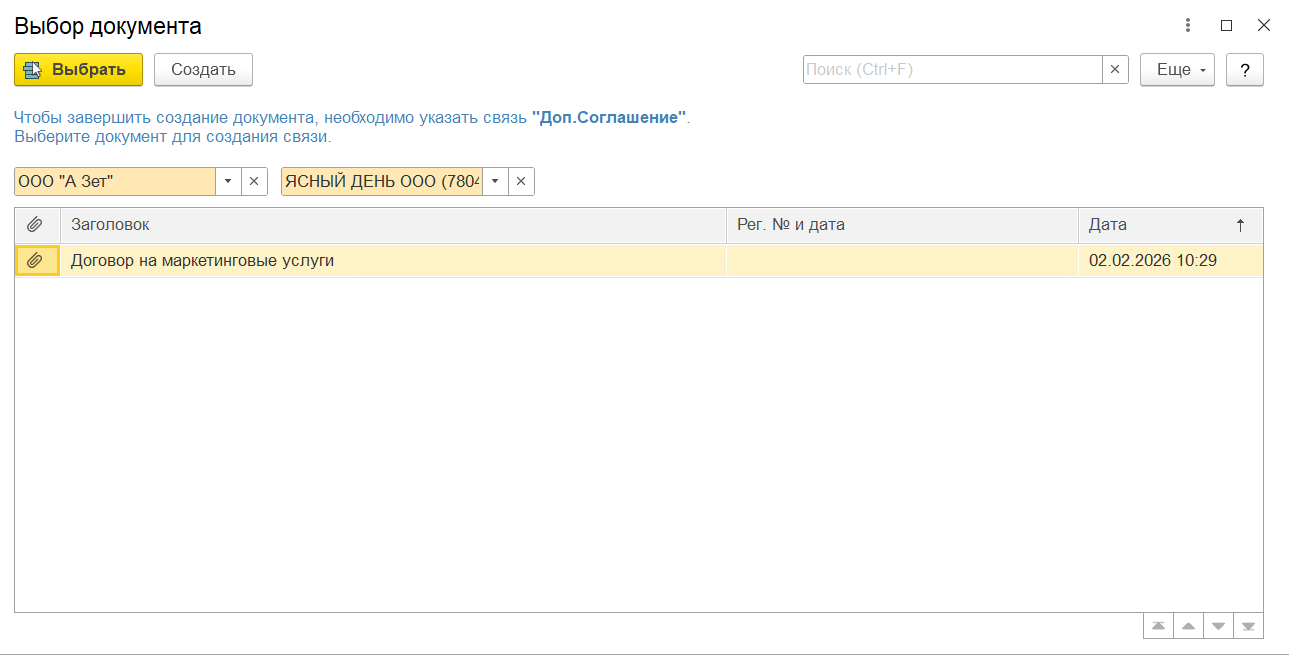Open help with the question mark button
Screen dimensions: 1289x655
pos(1244,70)
